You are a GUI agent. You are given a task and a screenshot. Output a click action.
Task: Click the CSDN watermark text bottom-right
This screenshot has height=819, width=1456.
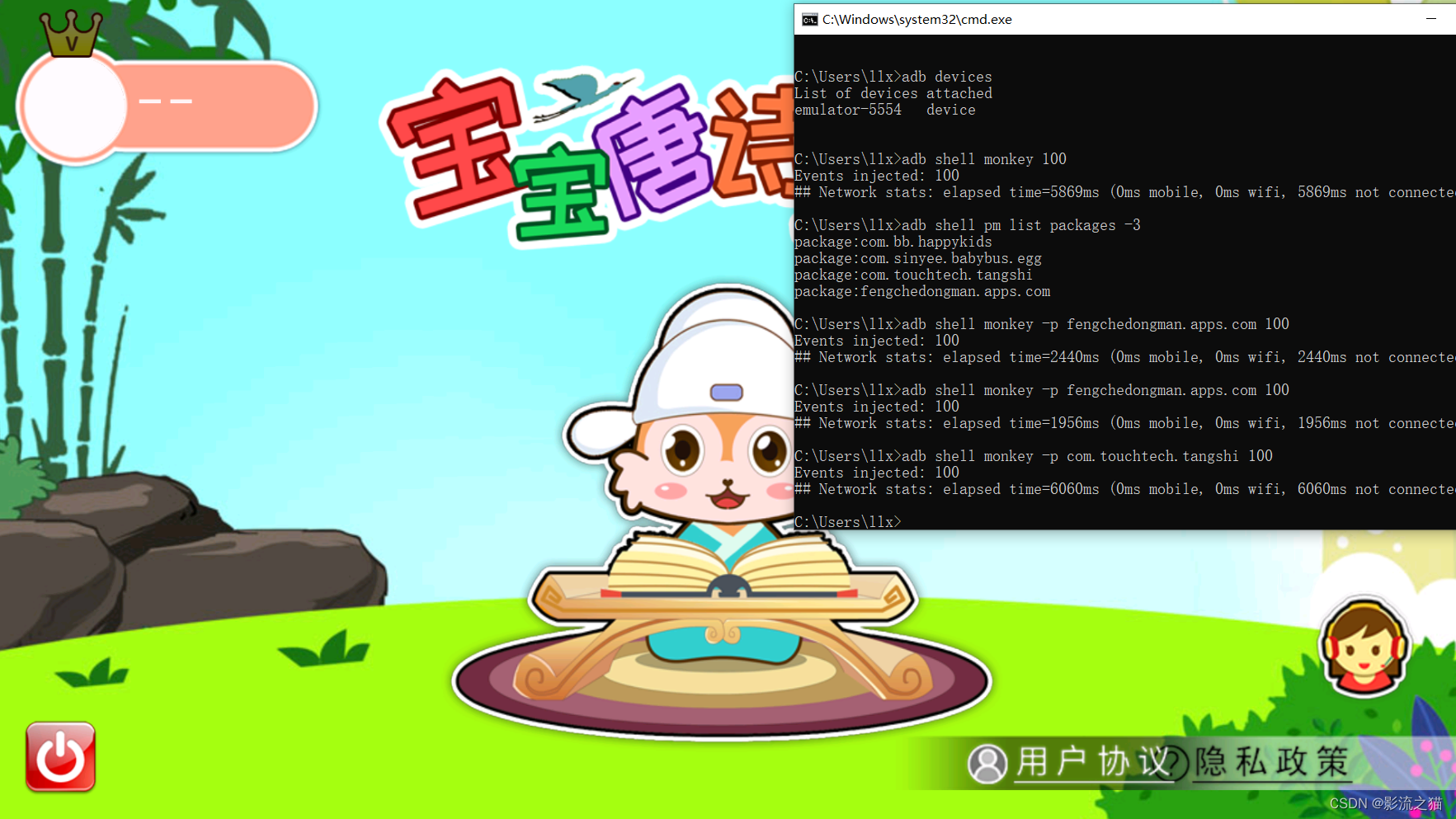[x=1386, y=803]
